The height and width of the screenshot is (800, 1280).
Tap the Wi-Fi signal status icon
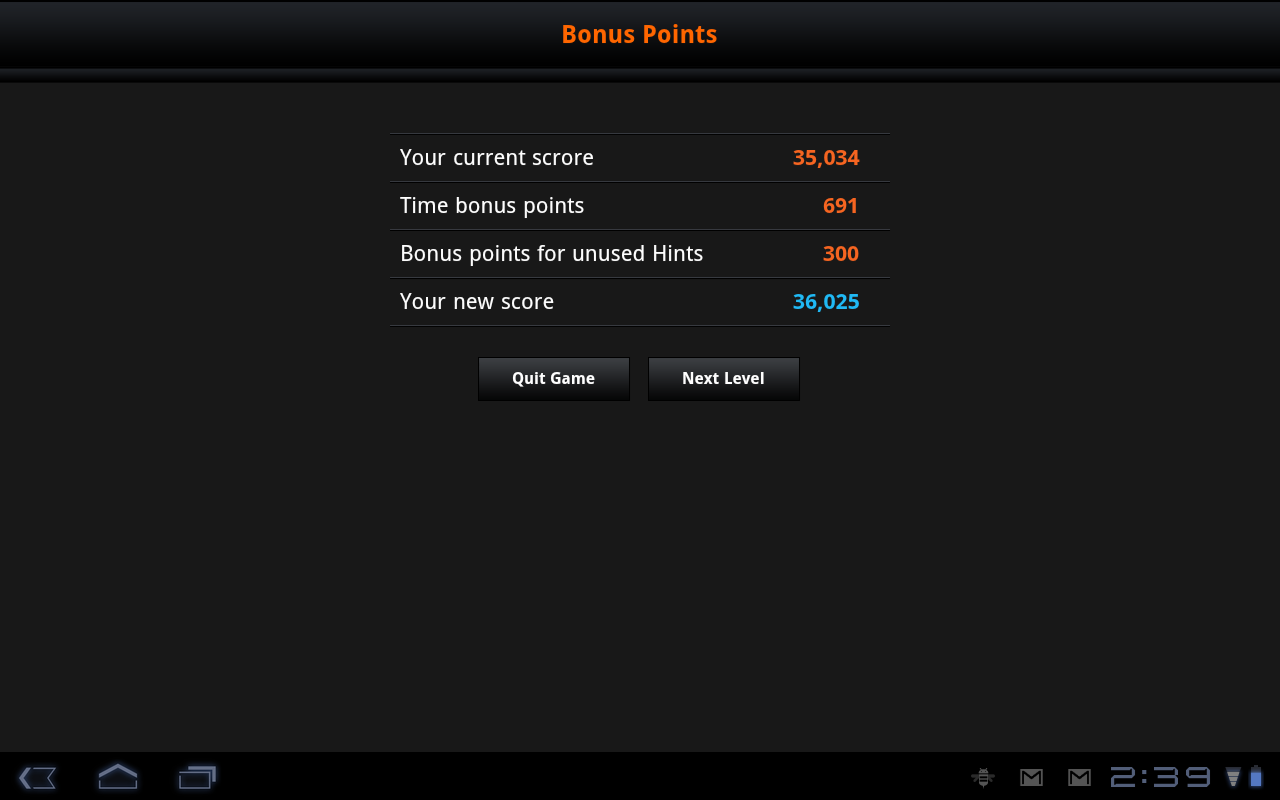pyautogui.click(x=1233, y=777)
